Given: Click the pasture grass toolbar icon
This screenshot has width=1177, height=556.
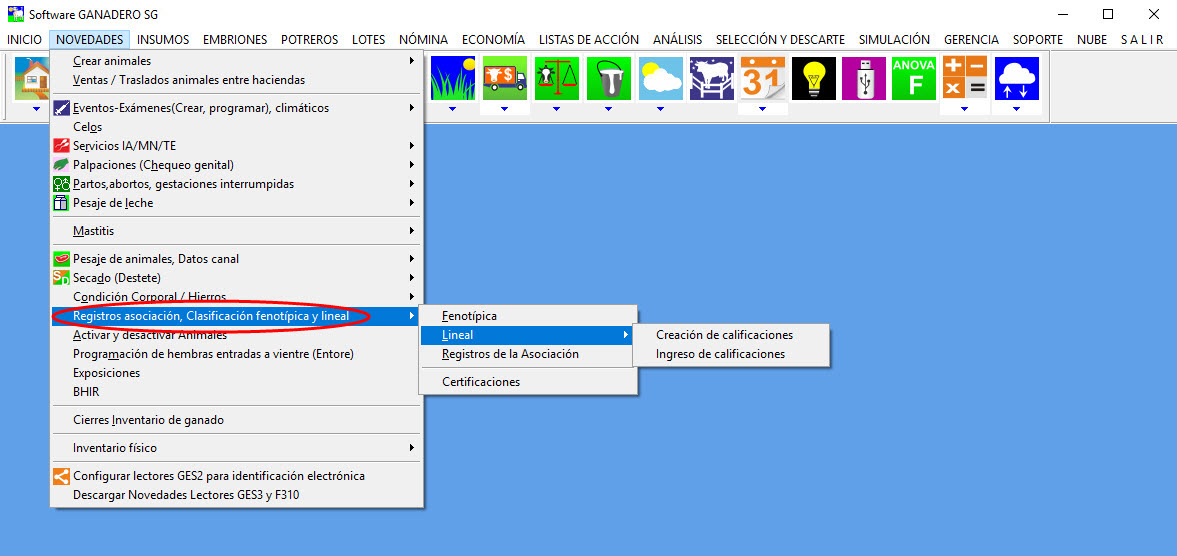Looking at the screenshot, I should pos(452,78).
